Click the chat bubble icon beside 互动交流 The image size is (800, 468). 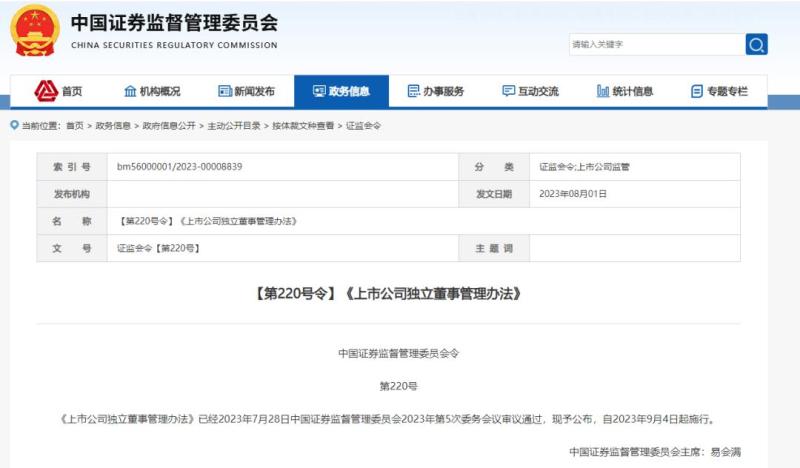509,91
